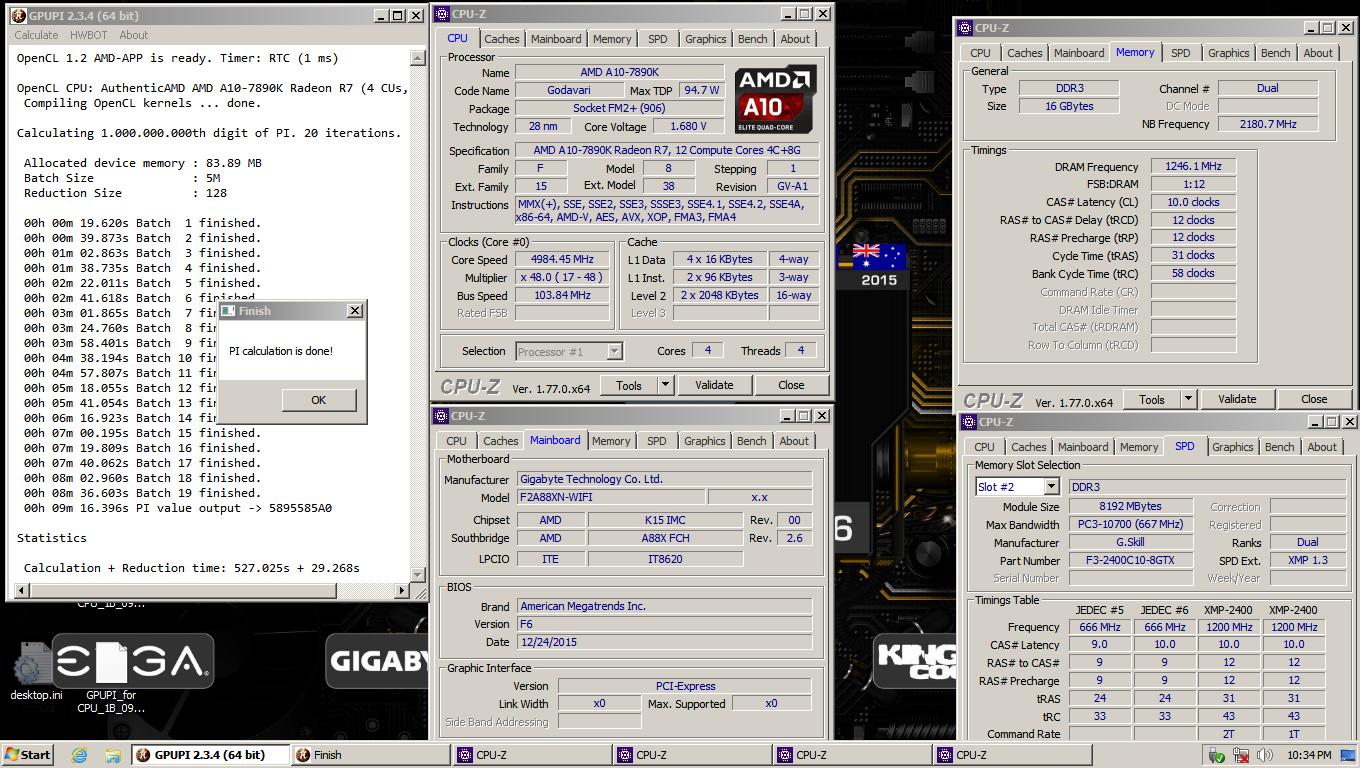Switch to Caches tab in CPU-Z processor window

point(501,39)
